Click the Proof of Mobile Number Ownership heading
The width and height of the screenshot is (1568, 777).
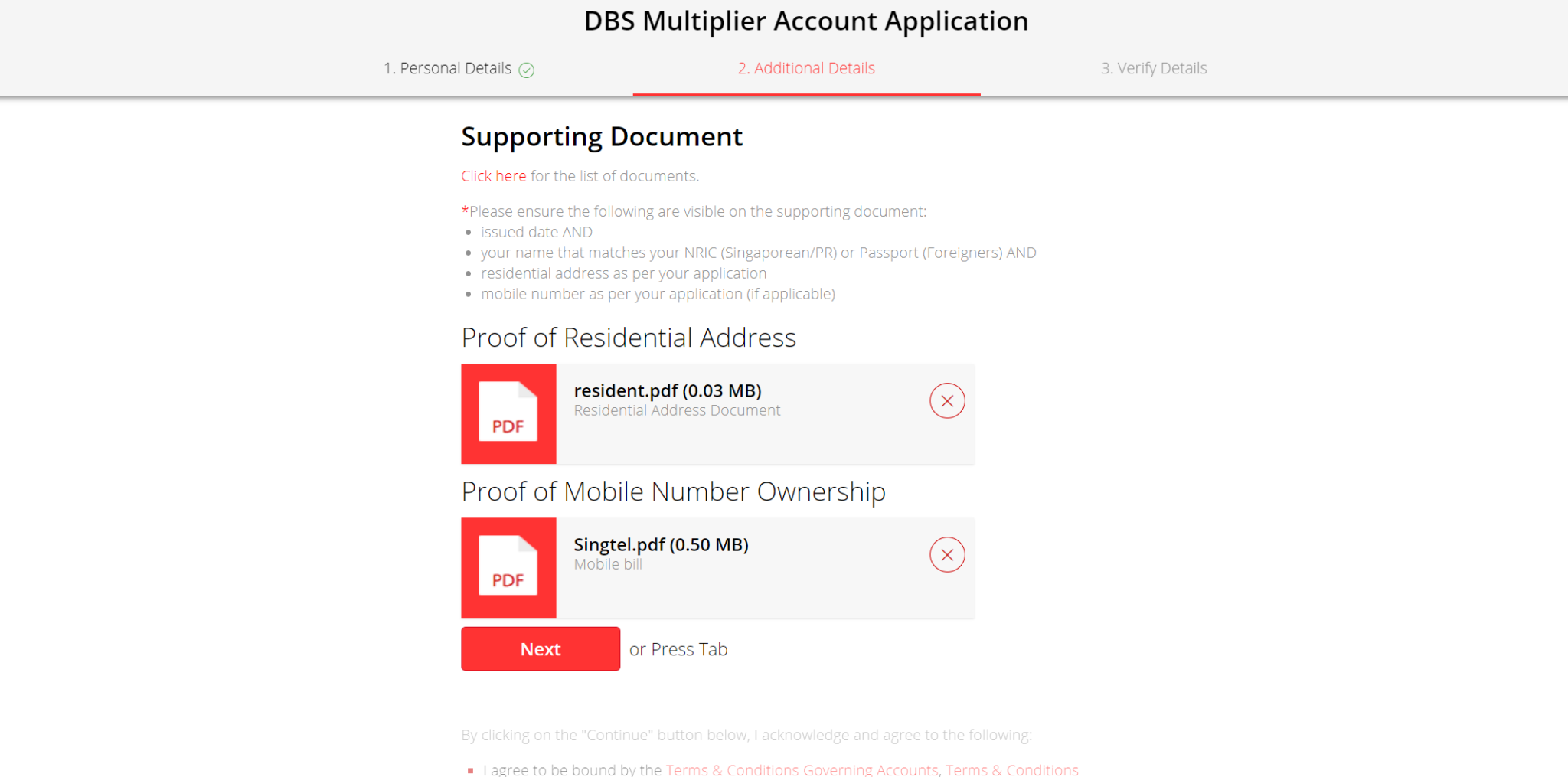point(673,491)
